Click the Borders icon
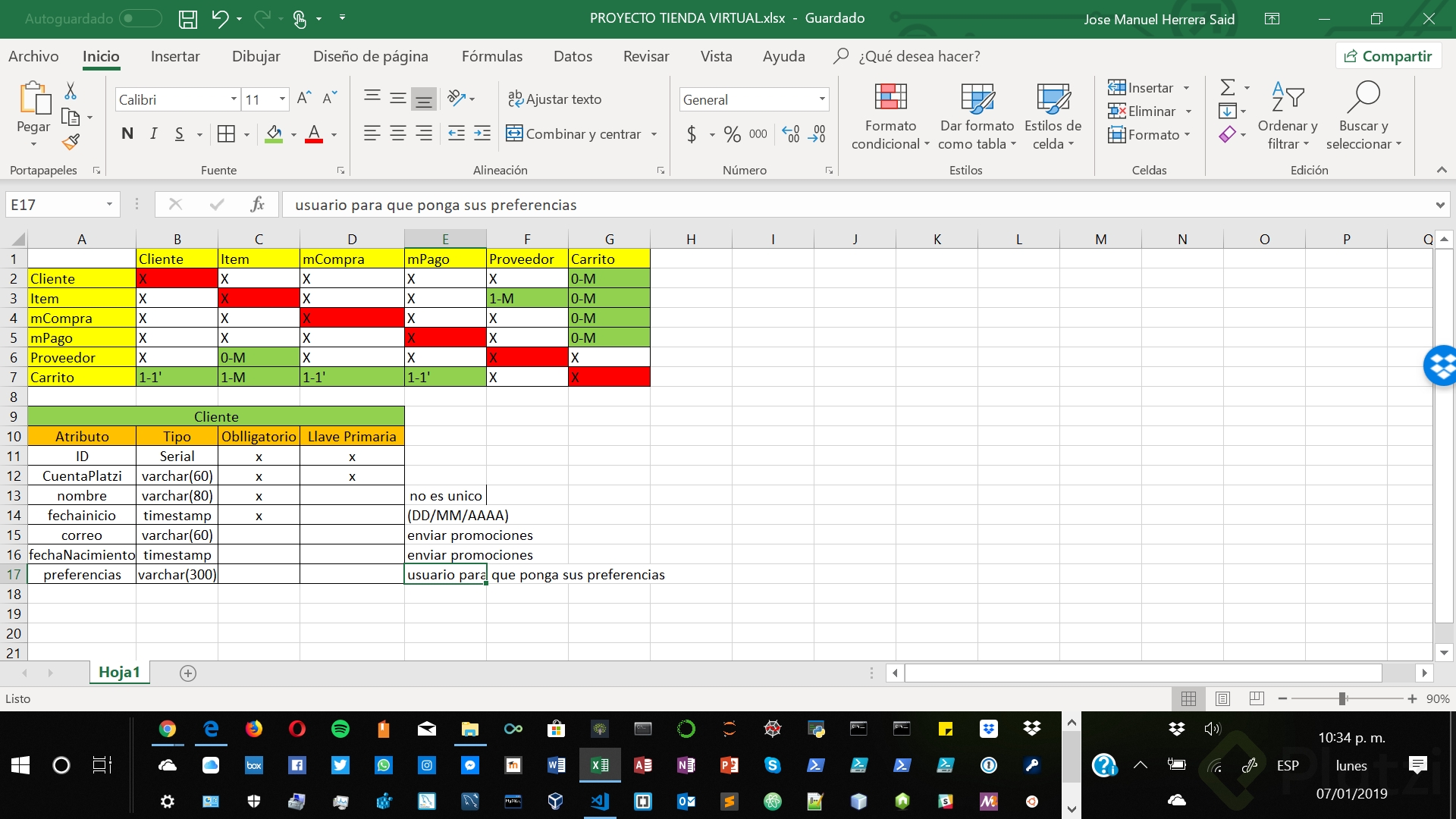 pos(226,134)
